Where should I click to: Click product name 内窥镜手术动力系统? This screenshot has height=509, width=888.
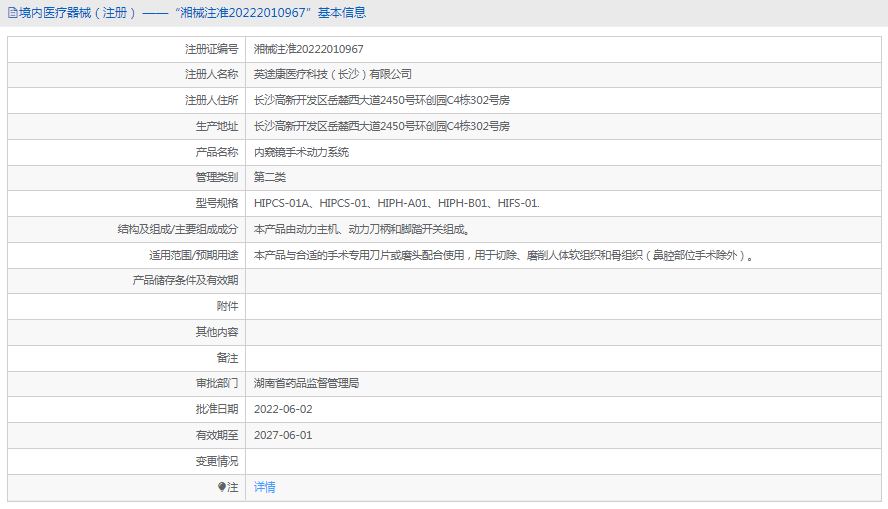tap(301, 152)
